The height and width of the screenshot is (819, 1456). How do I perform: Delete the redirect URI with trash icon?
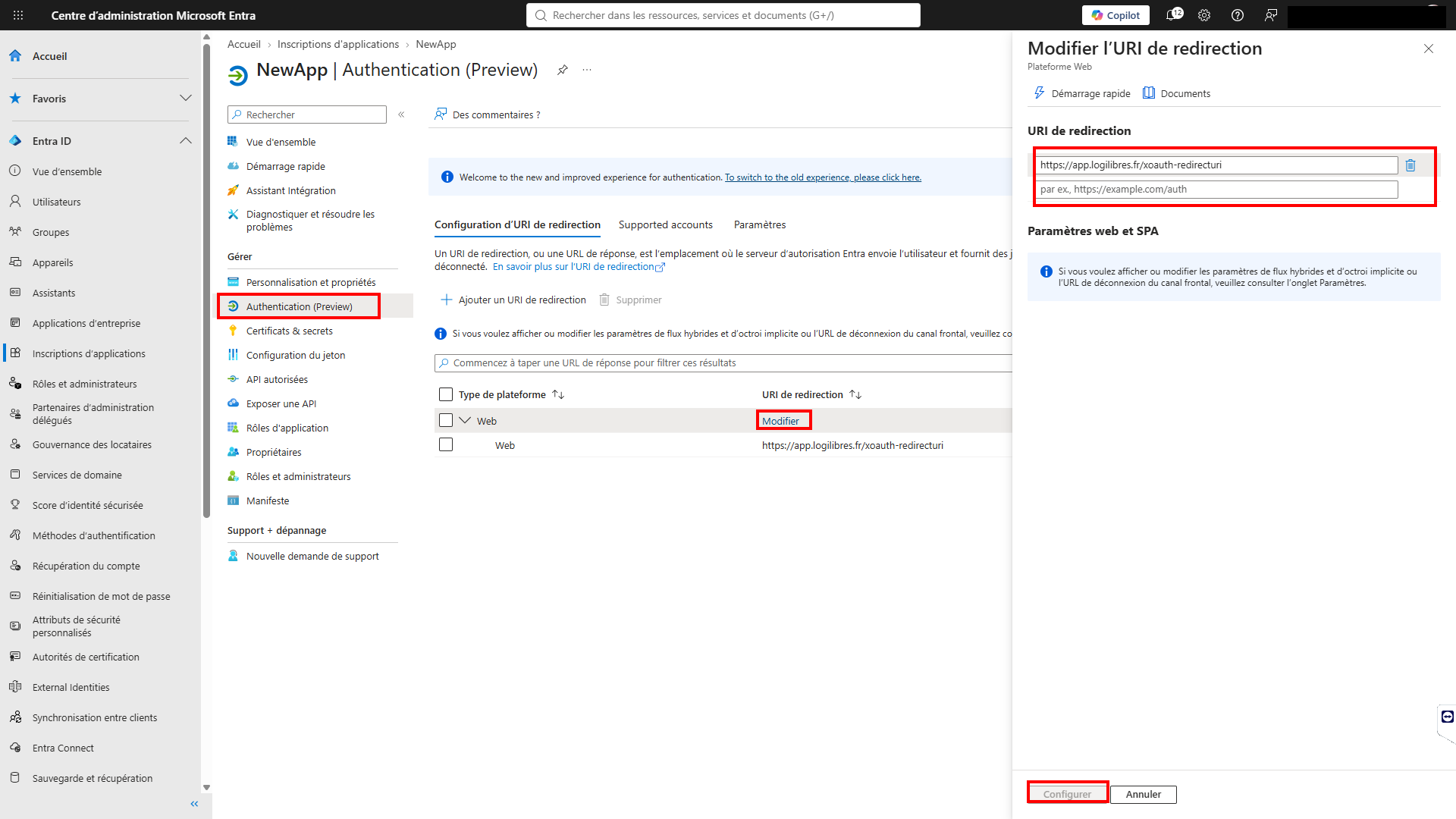coord(1410,165)
